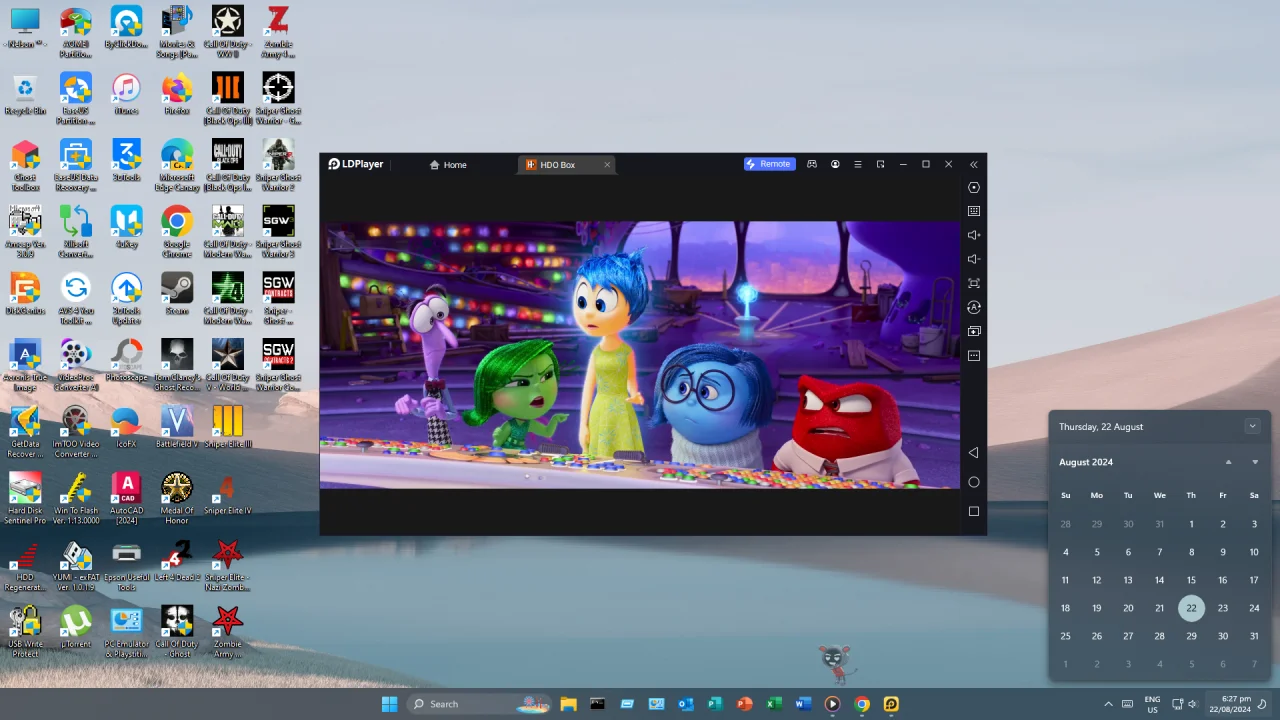This screenshot has width=1280, height=720.
Task: Select August 15 in the calendar
Action: (x=1191, y=580)
